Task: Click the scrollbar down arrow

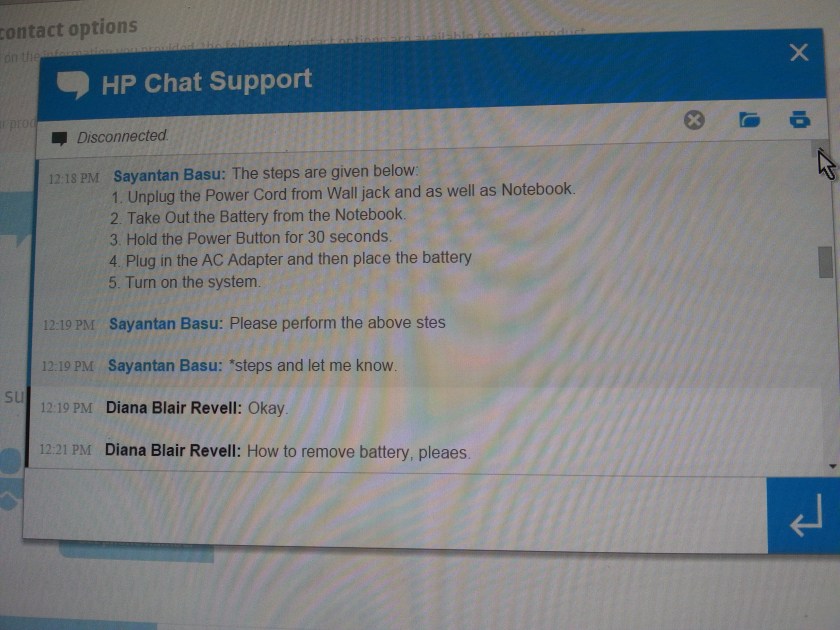Action: pos(832,467)
